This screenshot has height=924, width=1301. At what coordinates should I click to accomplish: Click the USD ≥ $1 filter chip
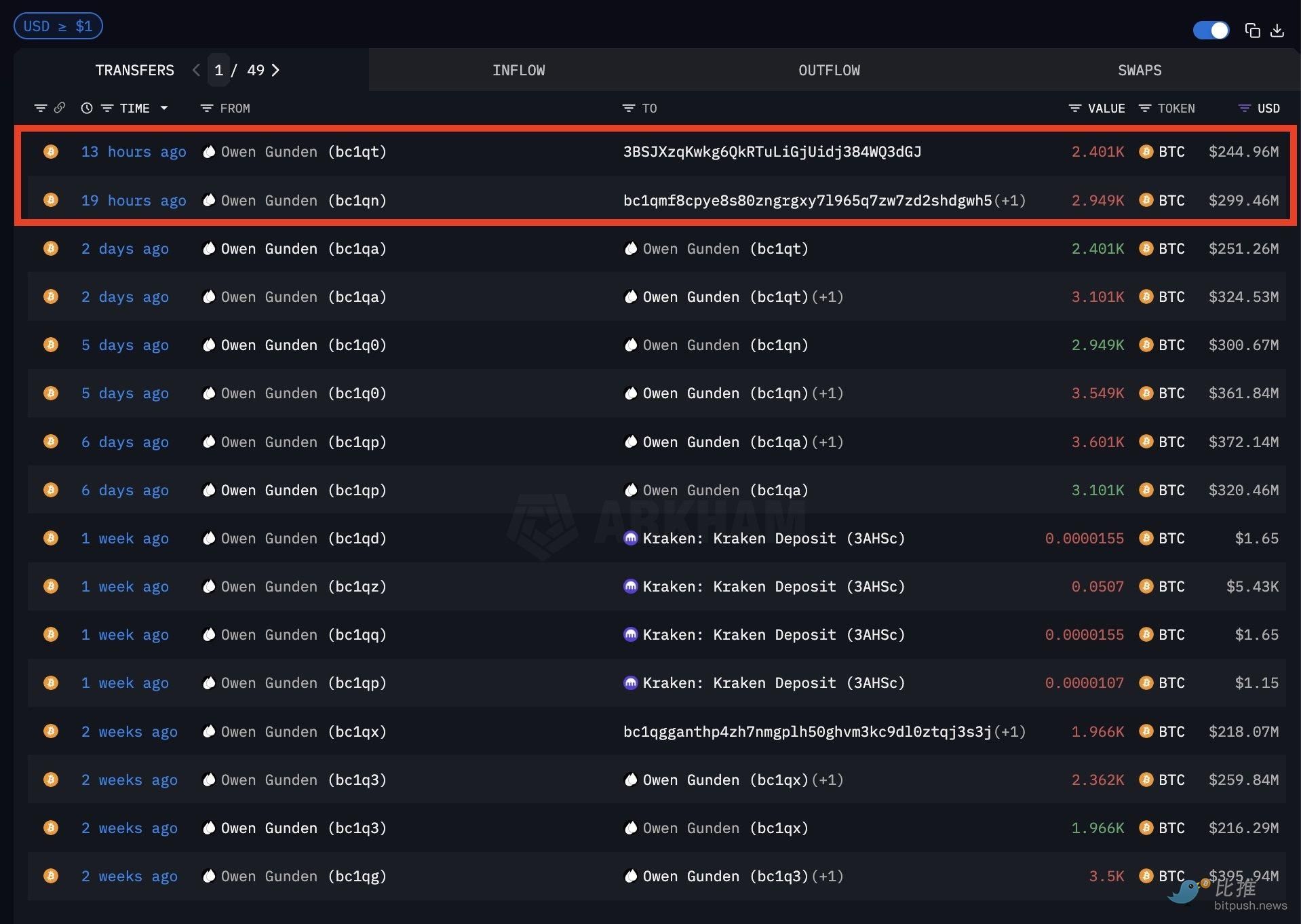(x=58, y=26)
